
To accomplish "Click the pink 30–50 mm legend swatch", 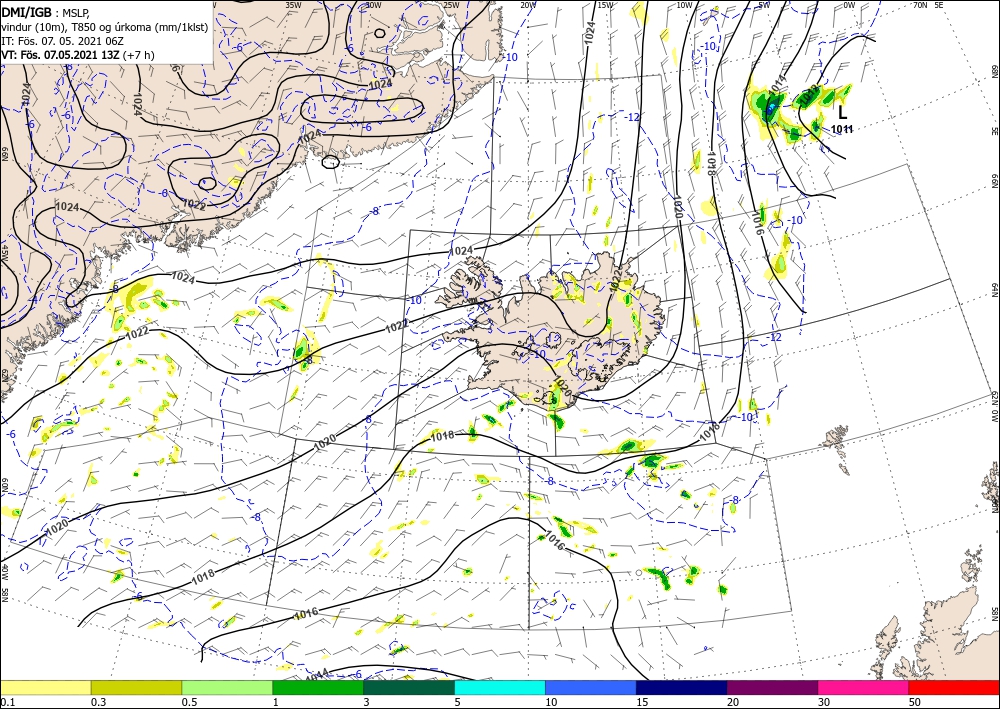I will [864, 687].
